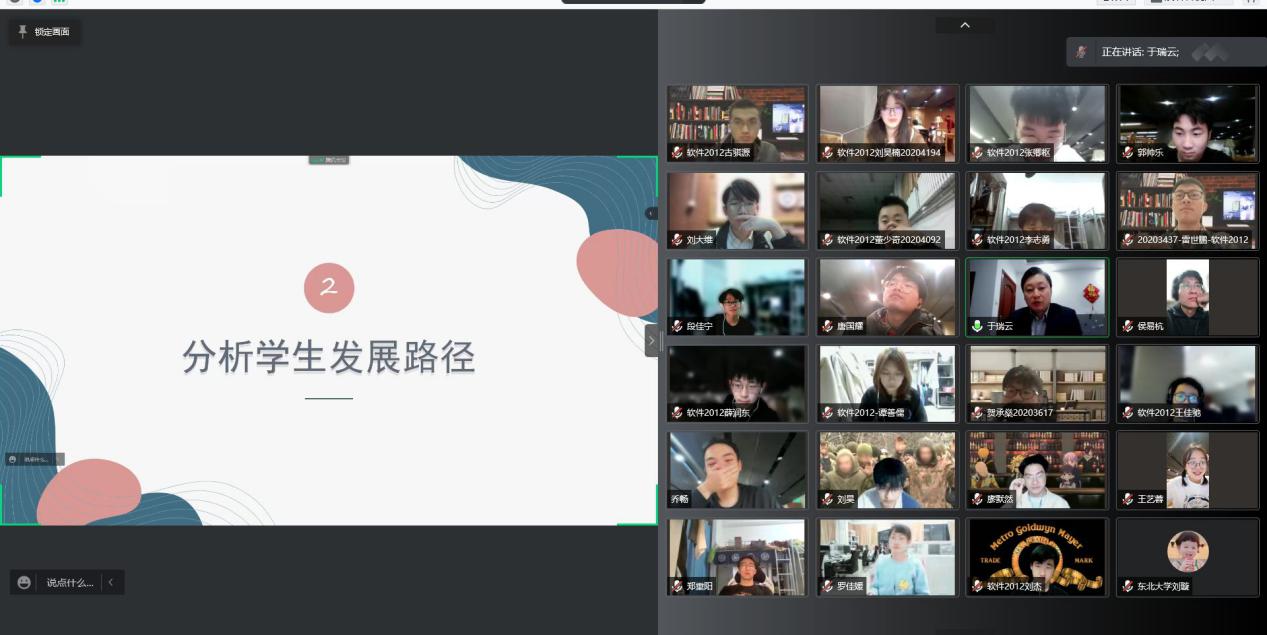Viewport: 1267px width, 635px height.
Task: Click the 说点什么... chat input field
Action: (69, 582)
